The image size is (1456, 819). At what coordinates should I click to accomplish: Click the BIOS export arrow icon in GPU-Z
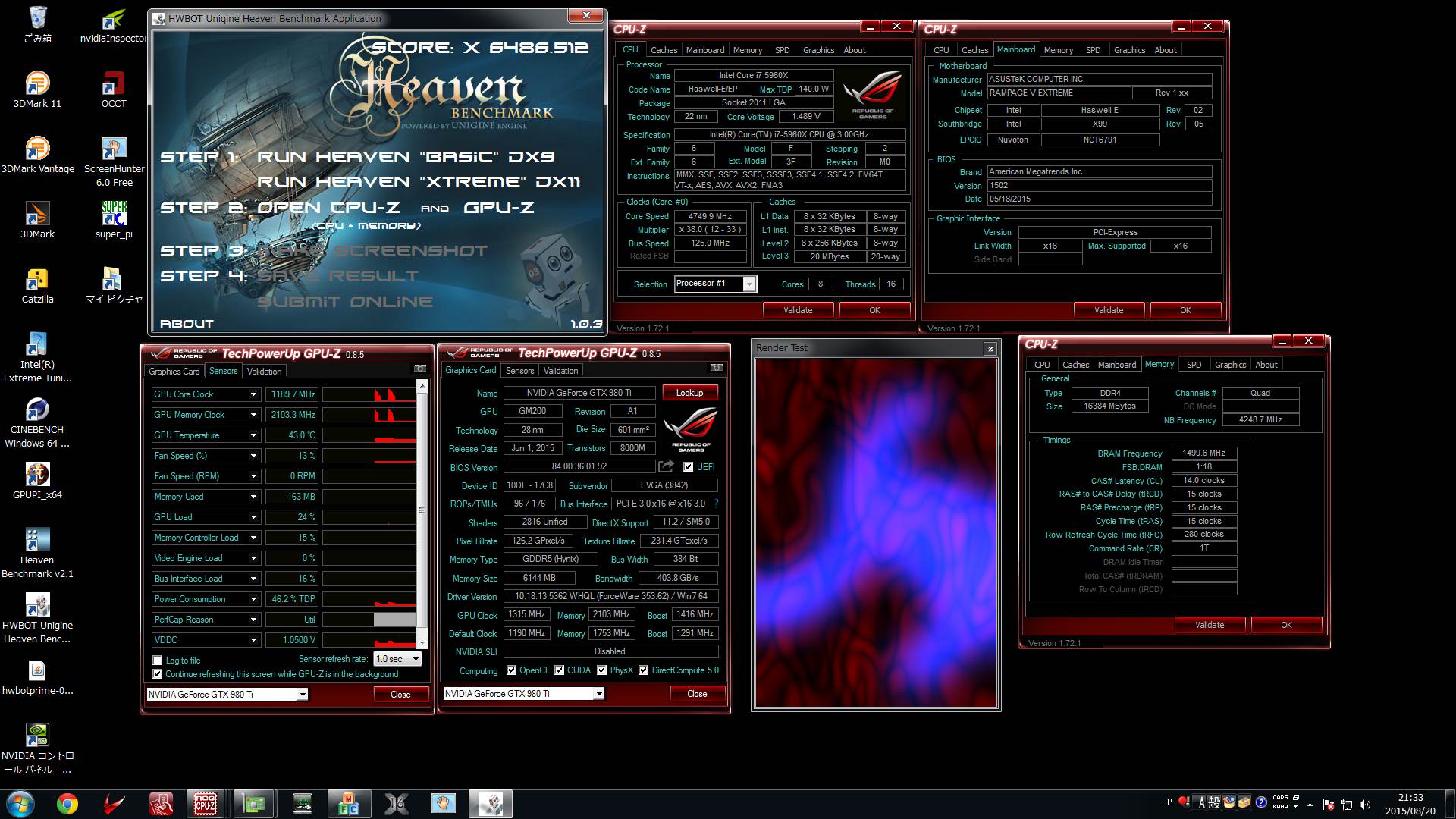coord(666,466)
